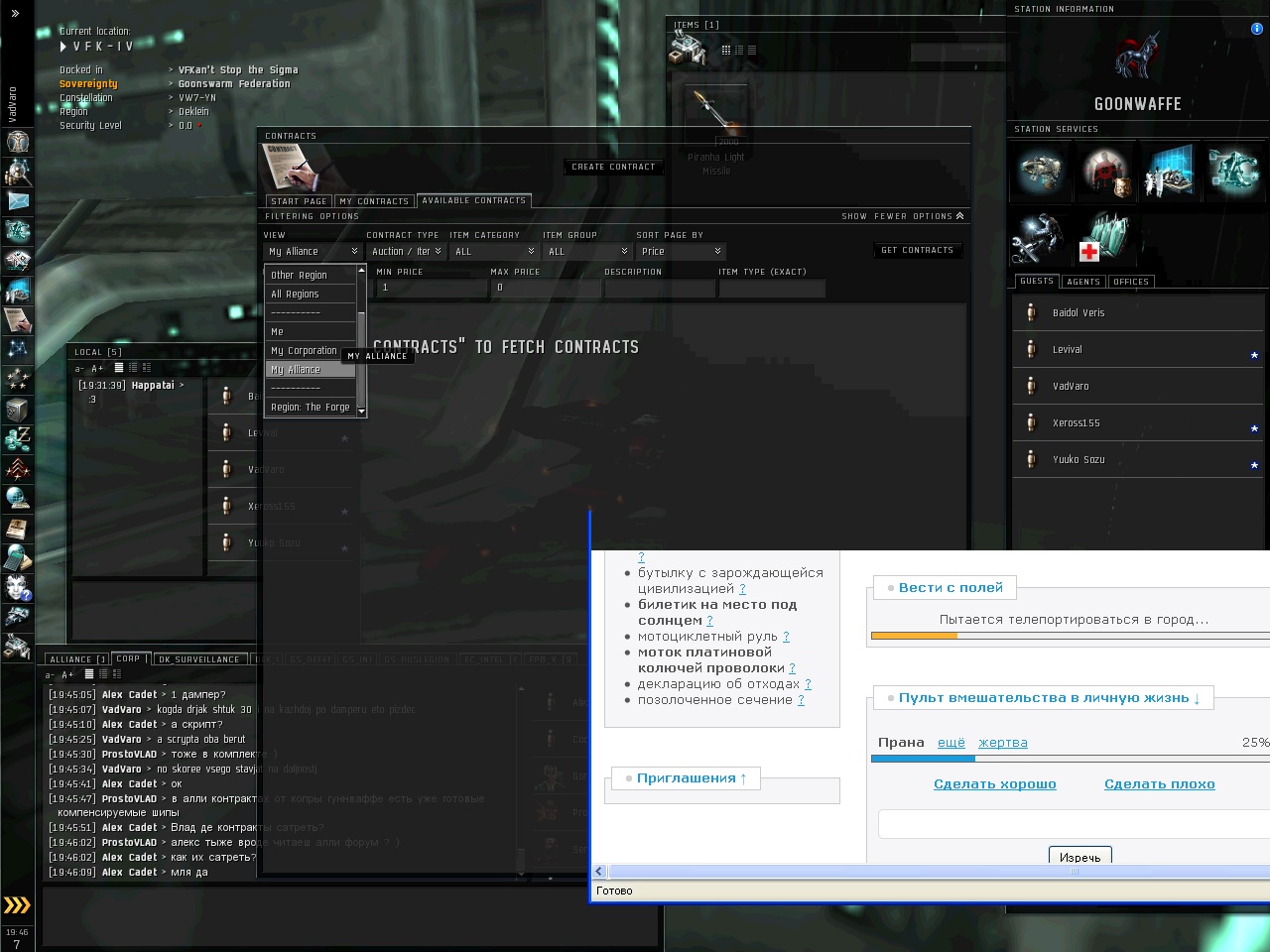Open the Fitting station service icon
Image resolution: width=1270 pixels, height=952 pixels.
coord(1041,171)
